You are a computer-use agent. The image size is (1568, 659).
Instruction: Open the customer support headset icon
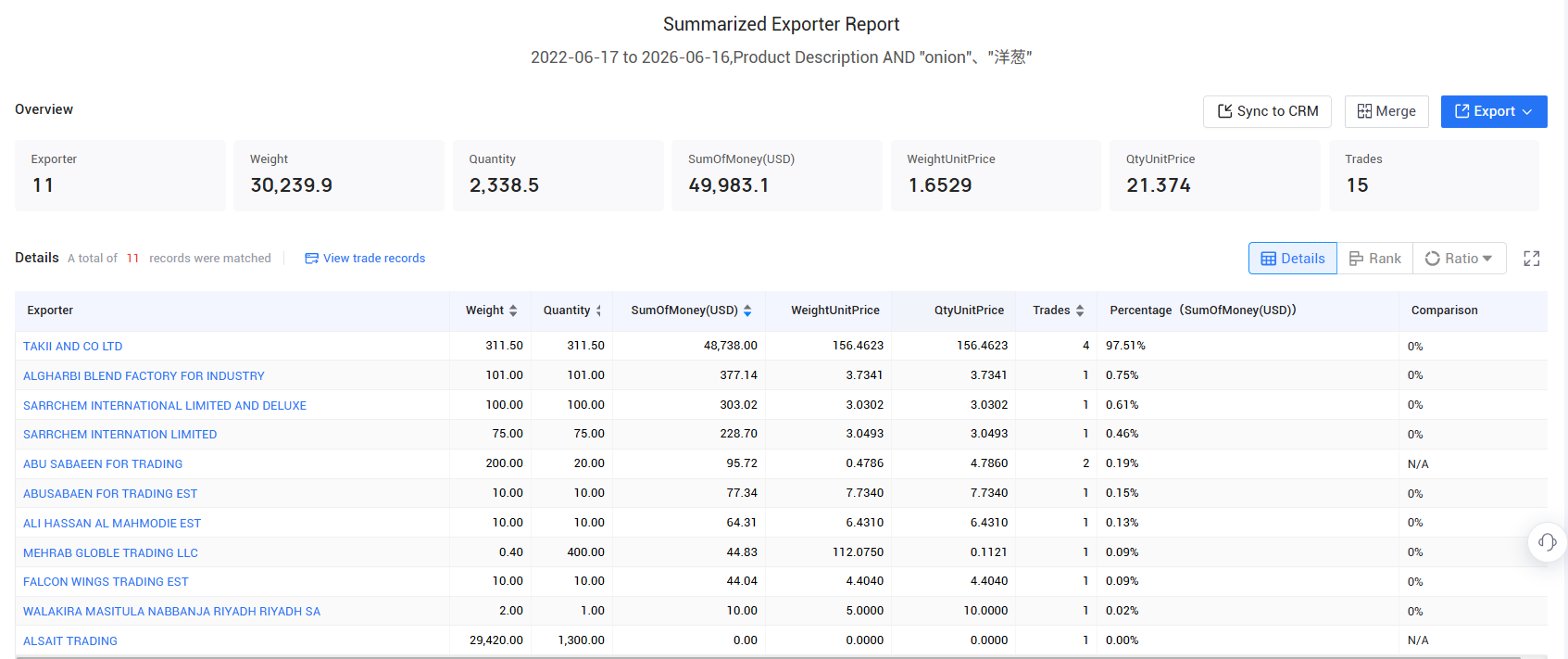(1548, 542)
